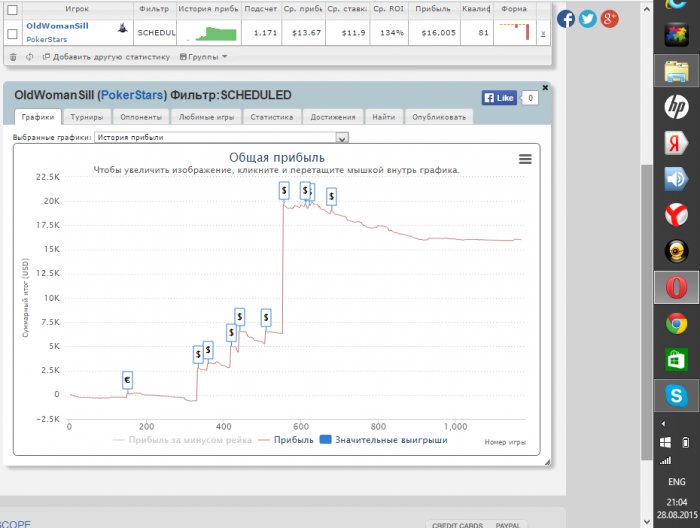Image resolution: width=700 pixels, height=528 pixels.
Task: Click the form indicator mini chart
Action: 514,32
